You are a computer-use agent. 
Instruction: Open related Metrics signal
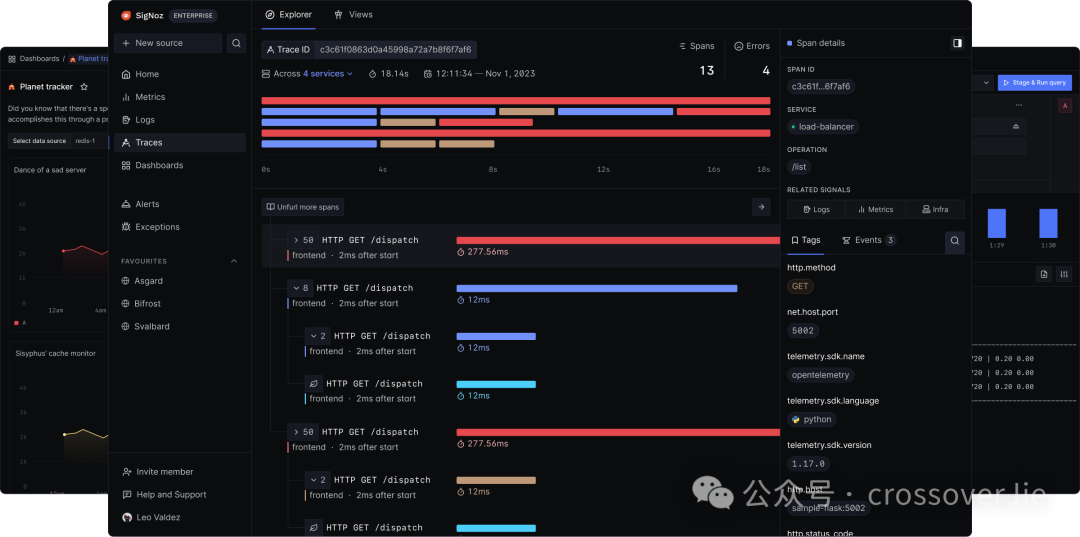pyautogui.click(x=875, y=209)
